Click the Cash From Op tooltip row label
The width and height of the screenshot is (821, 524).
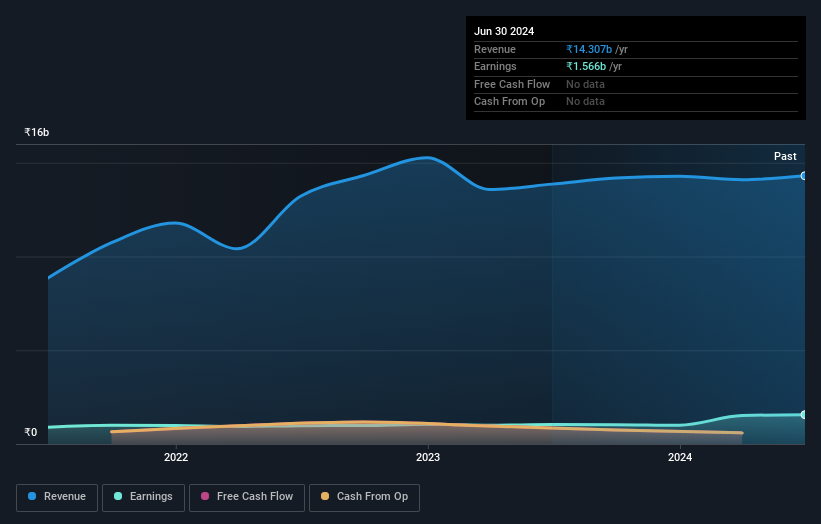[x=509, y=102]
